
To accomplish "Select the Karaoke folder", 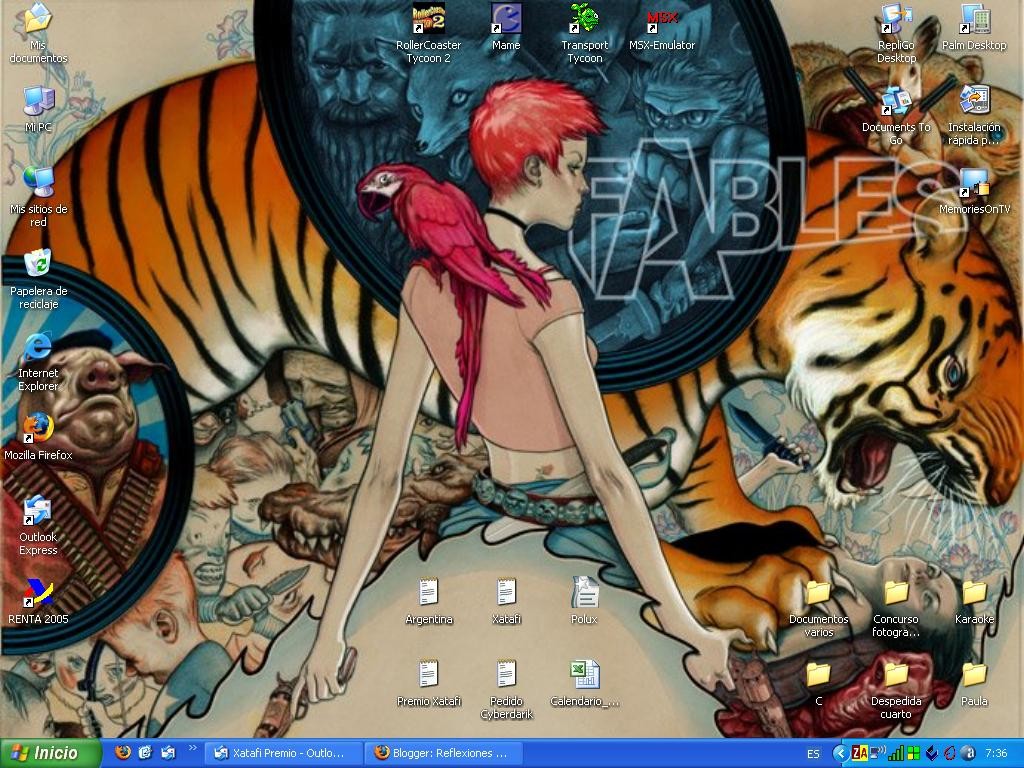I will click(x=974, y=601).
